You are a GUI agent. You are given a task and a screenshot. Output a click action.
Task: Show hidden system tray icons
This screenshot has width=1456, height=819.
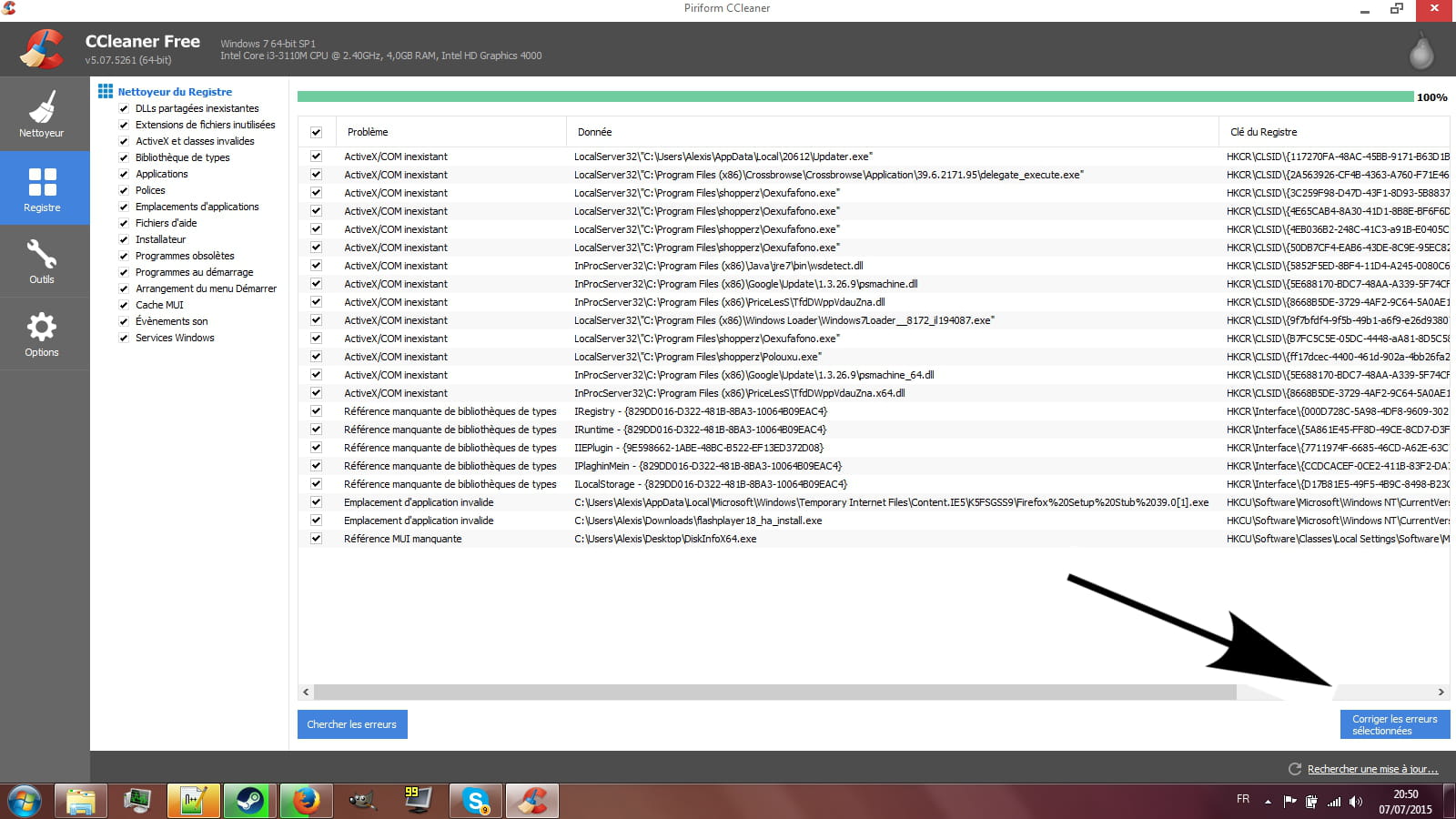1268,802
